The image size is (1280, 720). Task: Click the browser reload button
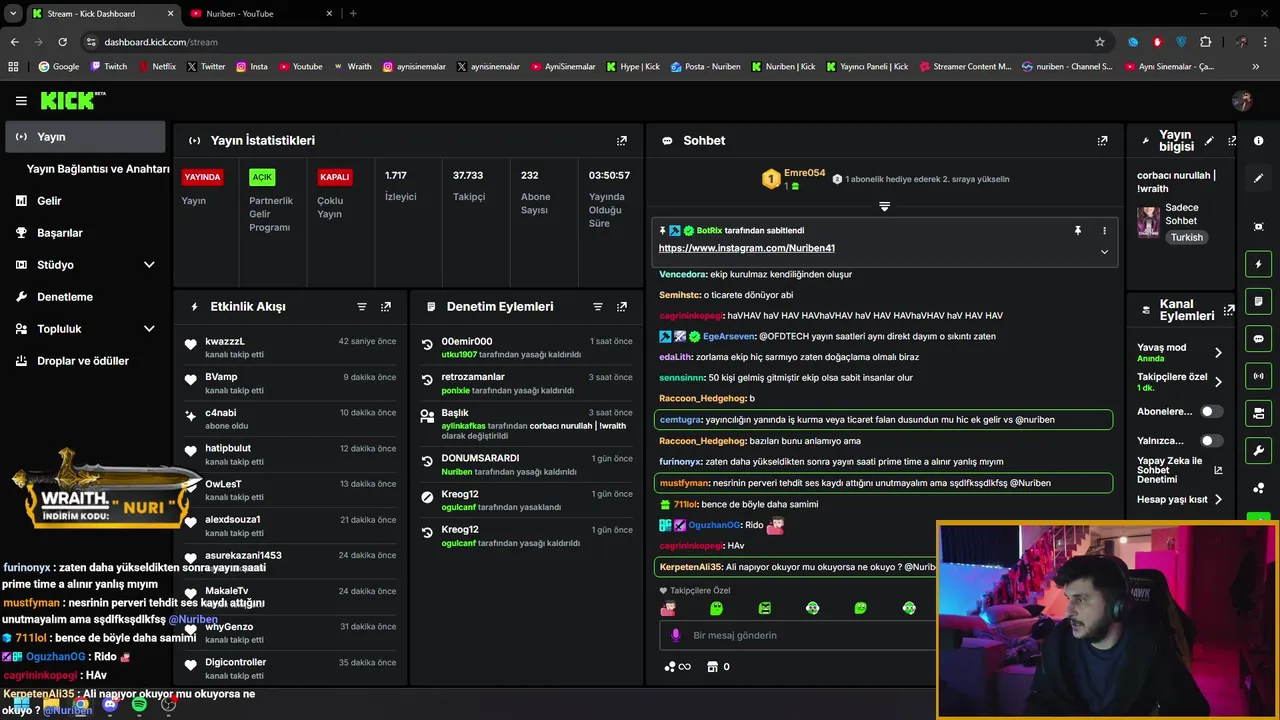click(x=62, y=42)
